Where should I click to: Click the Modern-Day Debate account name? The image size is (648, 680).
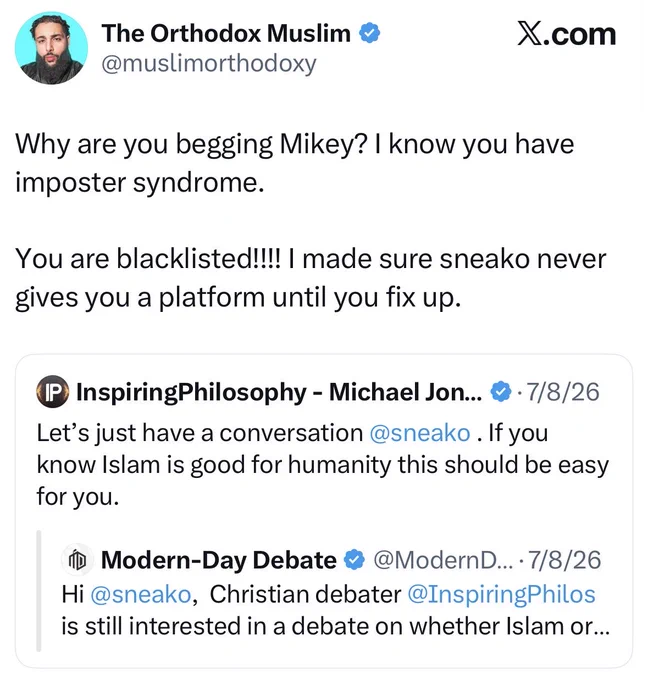click(219, 560)
